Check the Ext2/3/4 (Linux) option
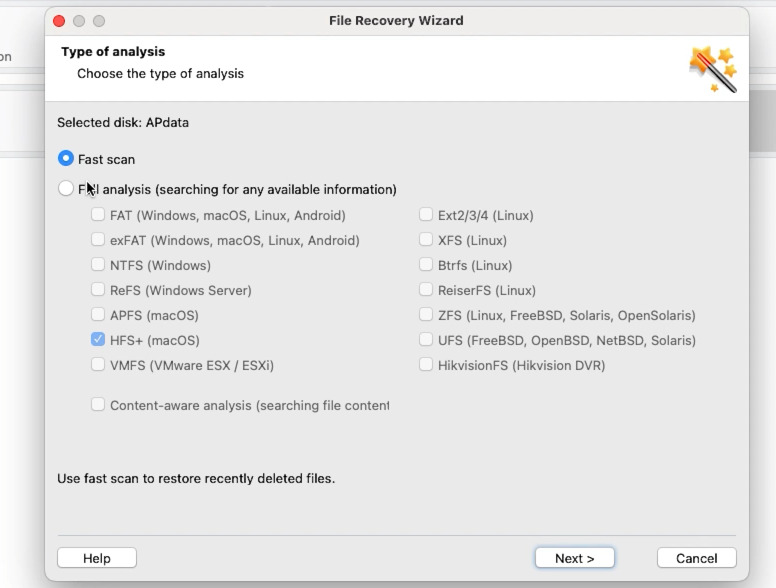Viewport: 776px width, 588px height. click(426, 214)
